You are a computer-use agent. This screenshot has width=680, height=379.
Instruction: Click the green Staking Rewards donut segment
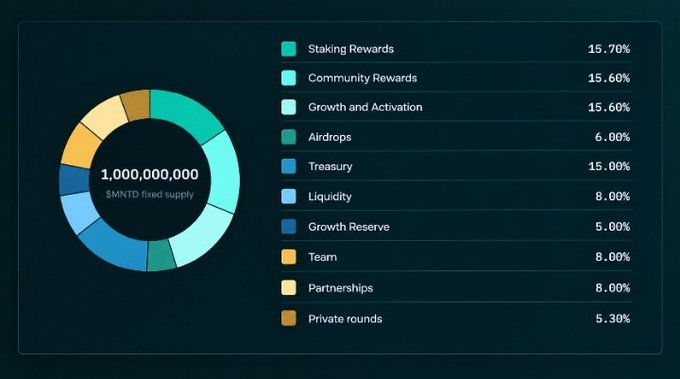185,113
